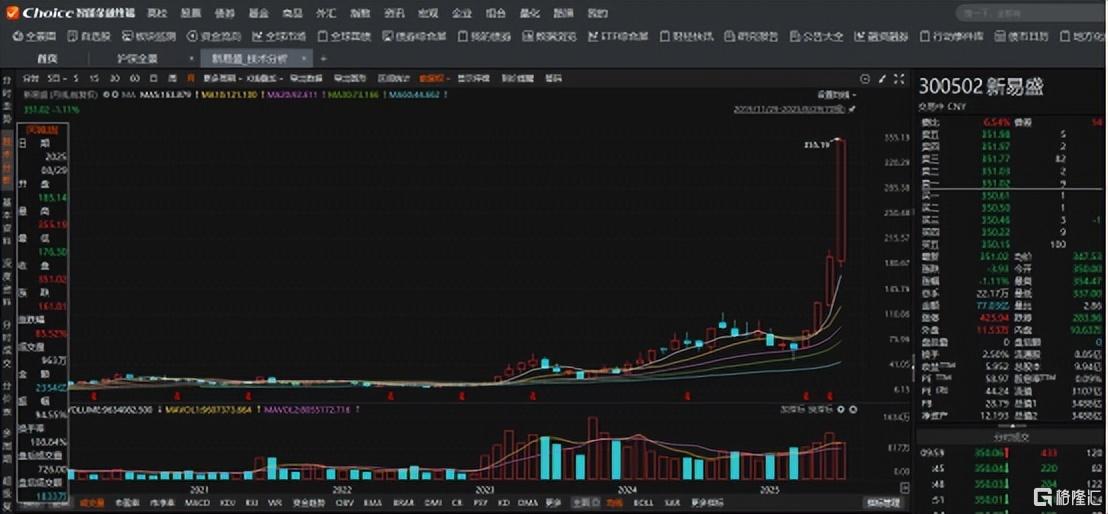Open the 量化 menu
1108x514 pixels.
coord(530,13)
